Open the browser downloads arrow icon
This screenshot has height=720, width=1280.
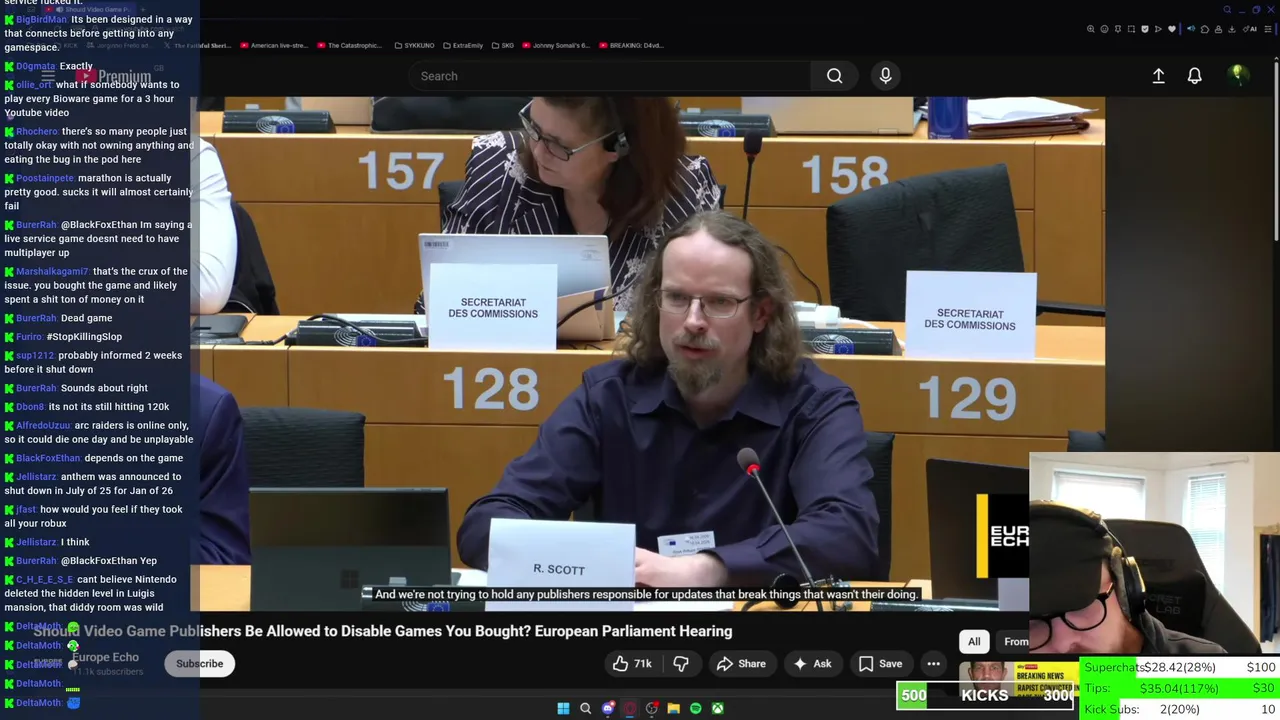[1231, 29]
